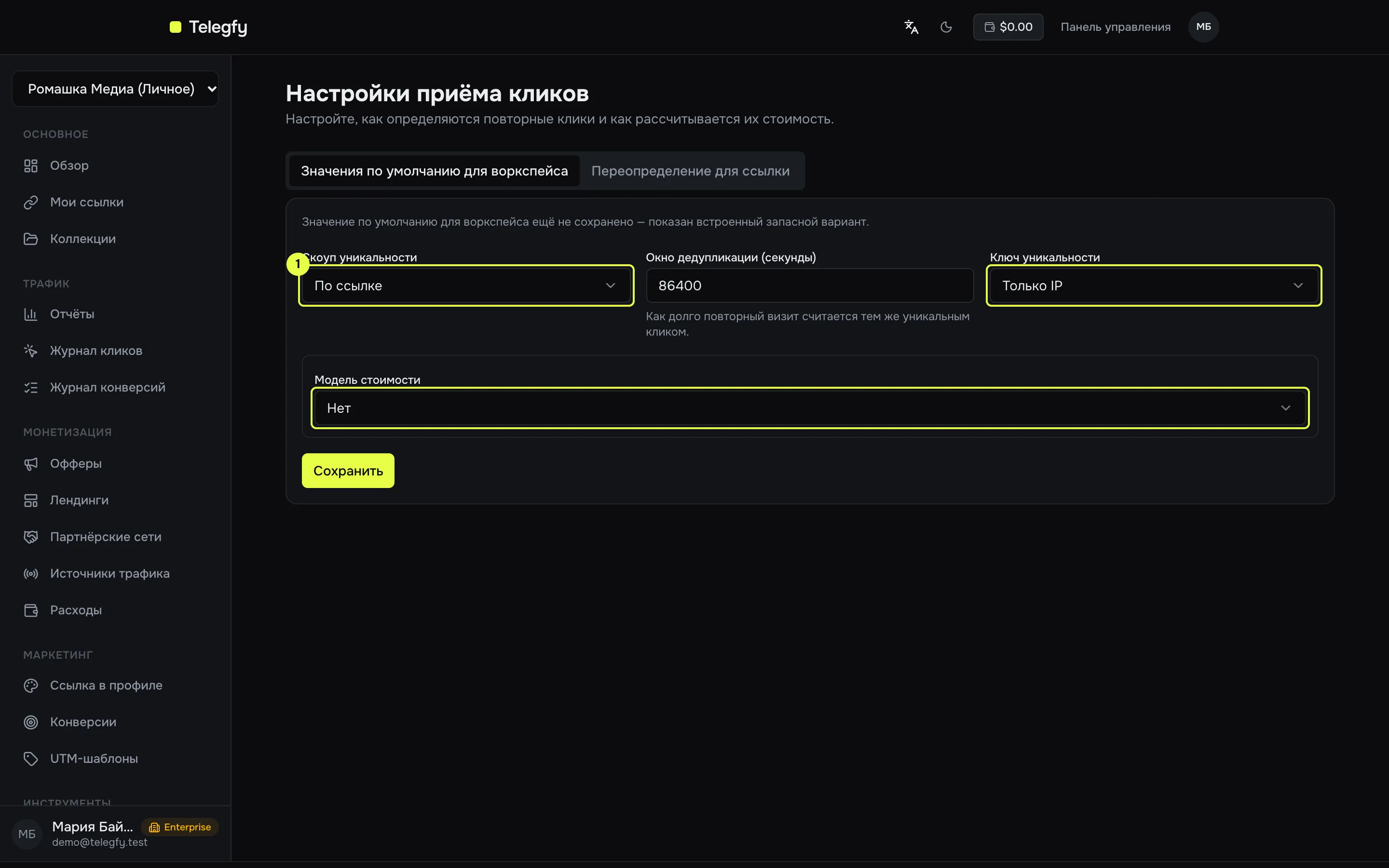The width and height of the screenshot is (1389, 868).
Task: Click the UTM-шаблоны tag icon
Action: (x=30, y=759)
